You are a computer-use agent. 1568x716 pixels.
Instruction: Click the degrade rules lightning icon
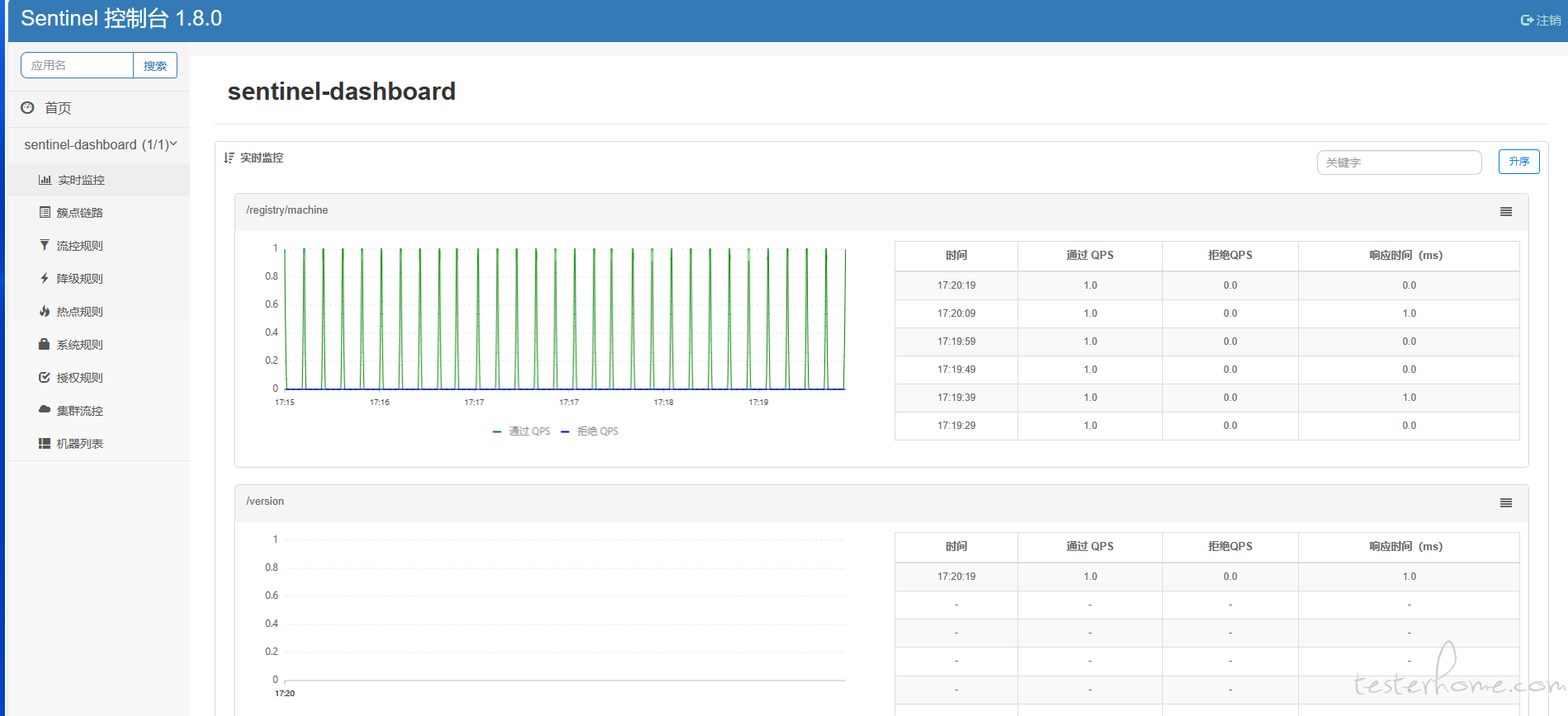pyautogui.click(x=45, y=278)
